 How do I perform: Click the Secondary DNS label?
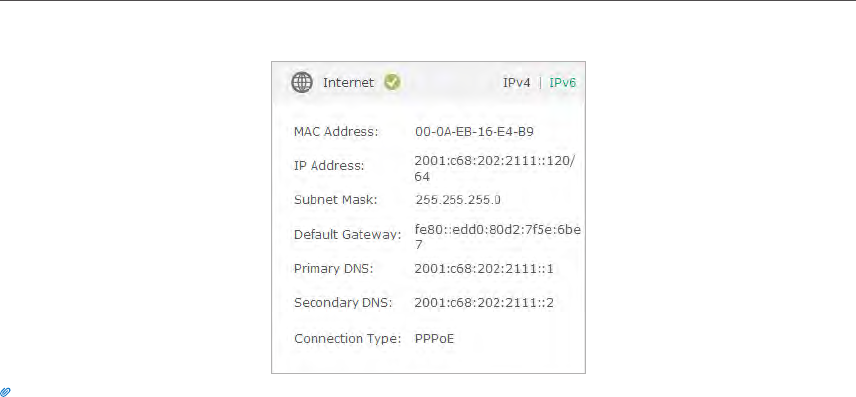point(343,303)
